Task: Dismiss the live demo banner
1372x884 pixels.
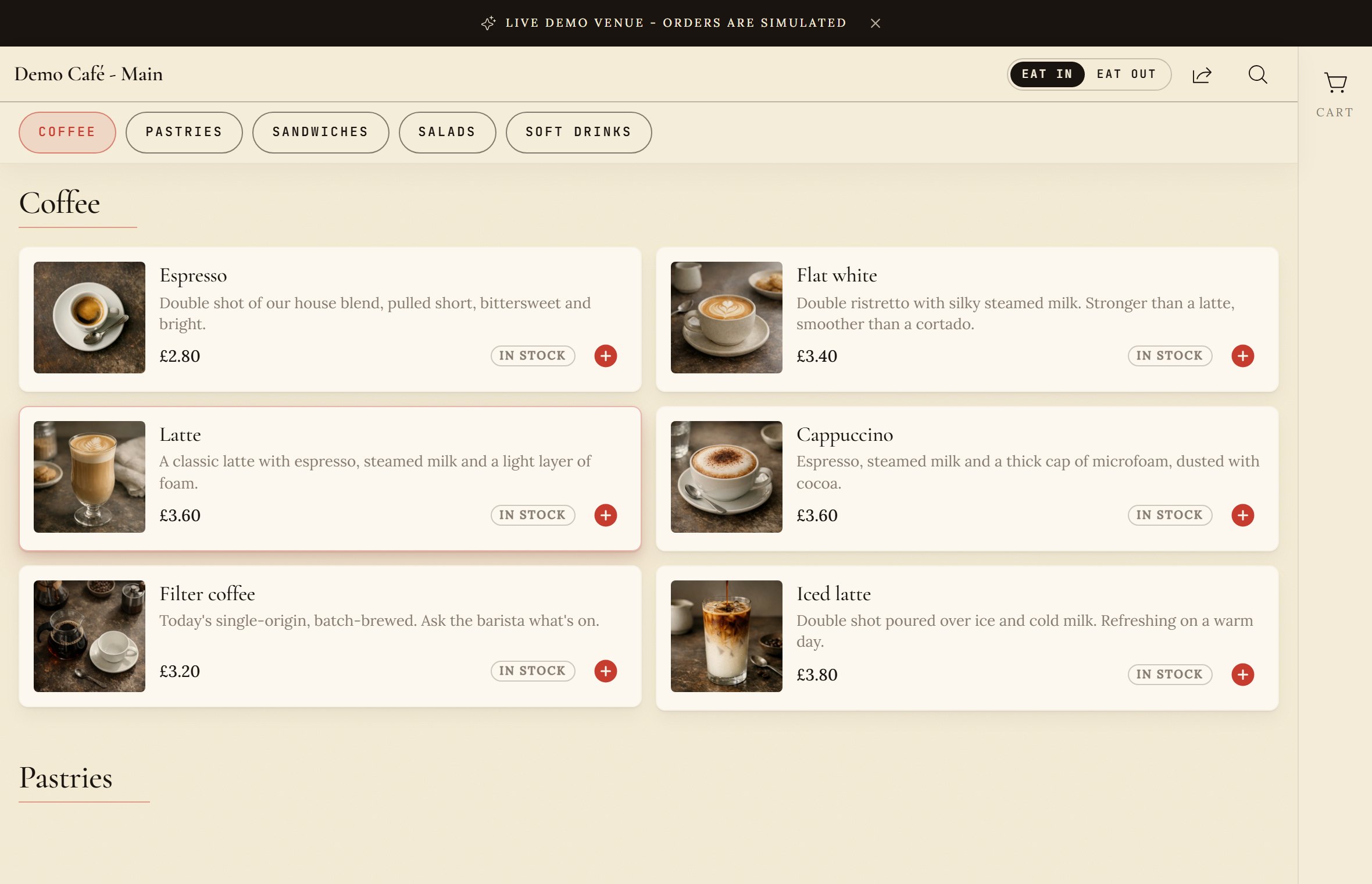Action: coord(876,23)
